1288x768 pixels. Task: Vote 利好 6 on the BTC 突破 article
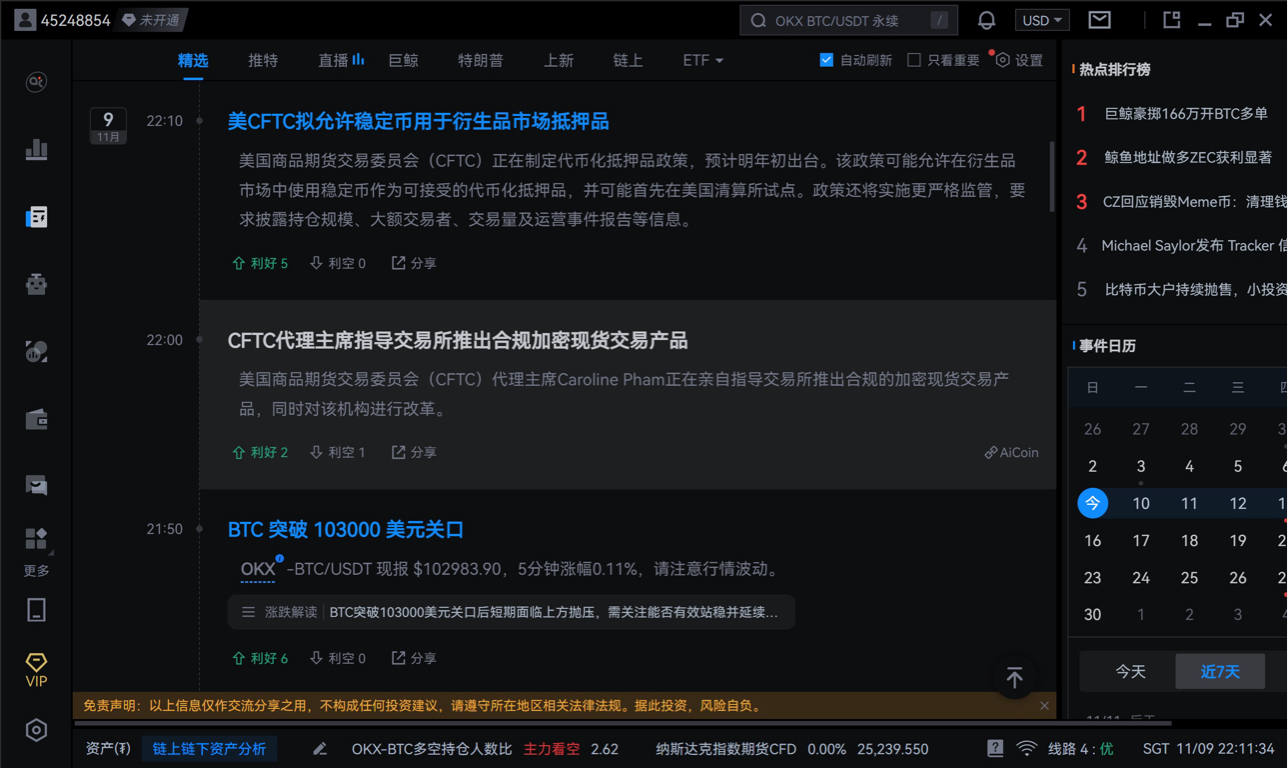pos(260,658)
